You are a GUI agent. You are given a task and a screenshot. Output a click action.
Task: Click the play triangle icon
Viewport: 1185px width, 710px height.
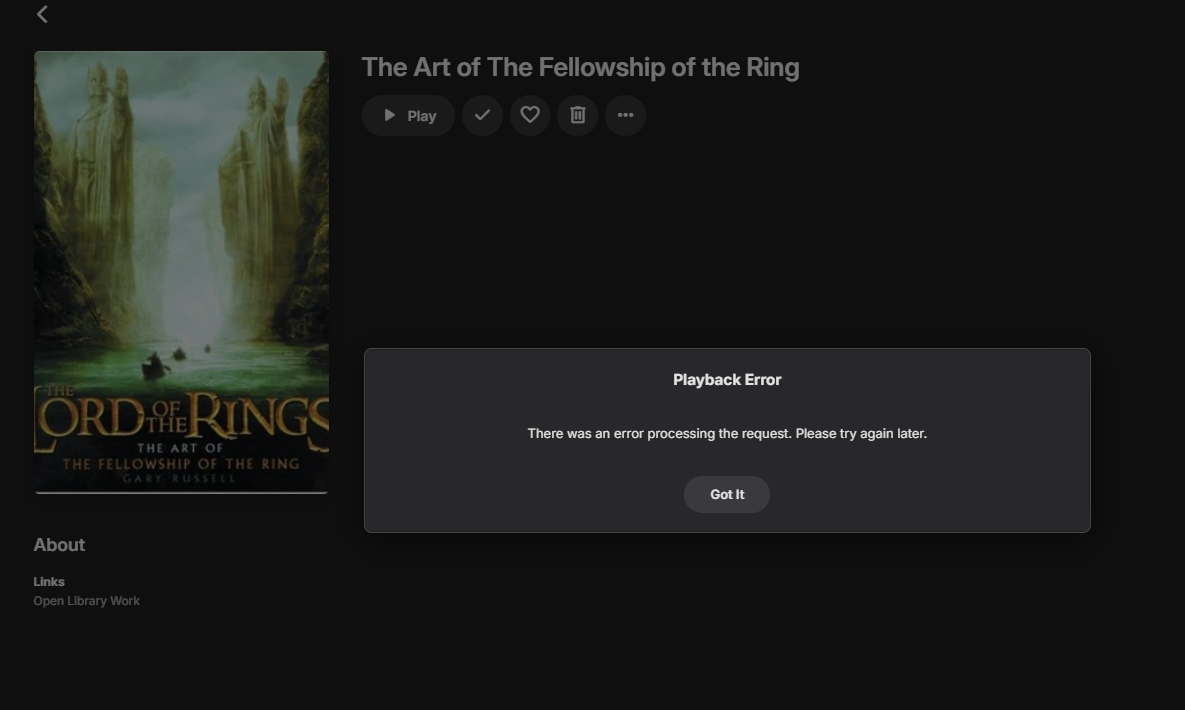[390, 116]
